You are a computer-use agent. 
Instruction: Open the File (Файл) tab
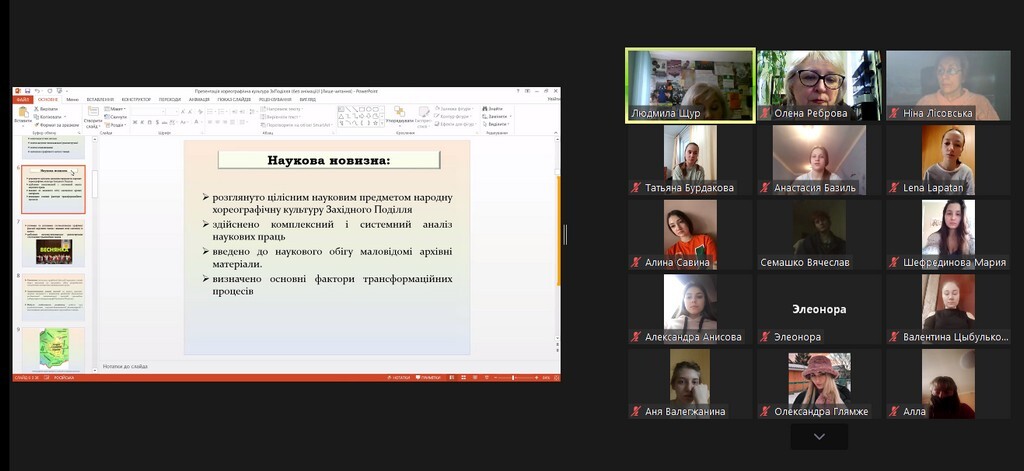tap(22, 99)
